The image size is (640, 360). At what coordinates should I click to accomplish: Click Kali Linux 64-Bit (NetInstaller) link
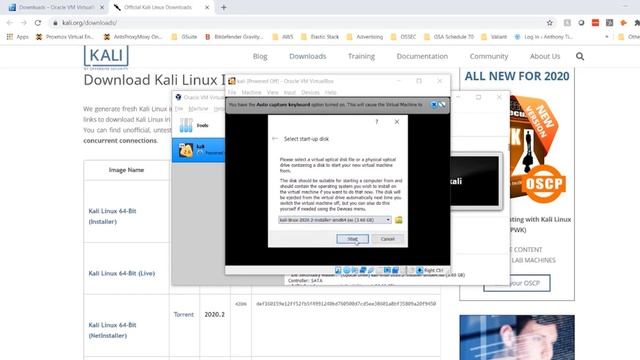click(112, 330)
